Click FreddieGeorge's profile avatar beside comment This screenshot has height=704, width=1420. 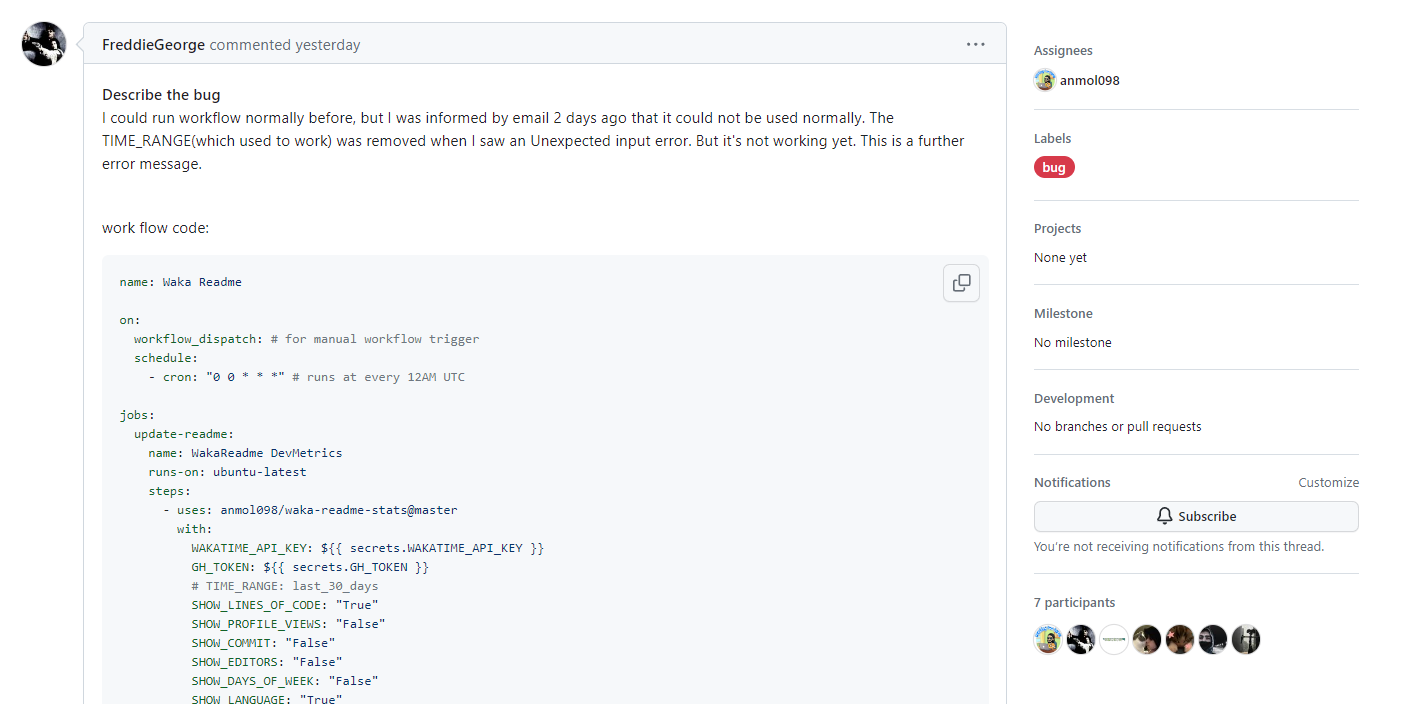click(x=44, y=44)
